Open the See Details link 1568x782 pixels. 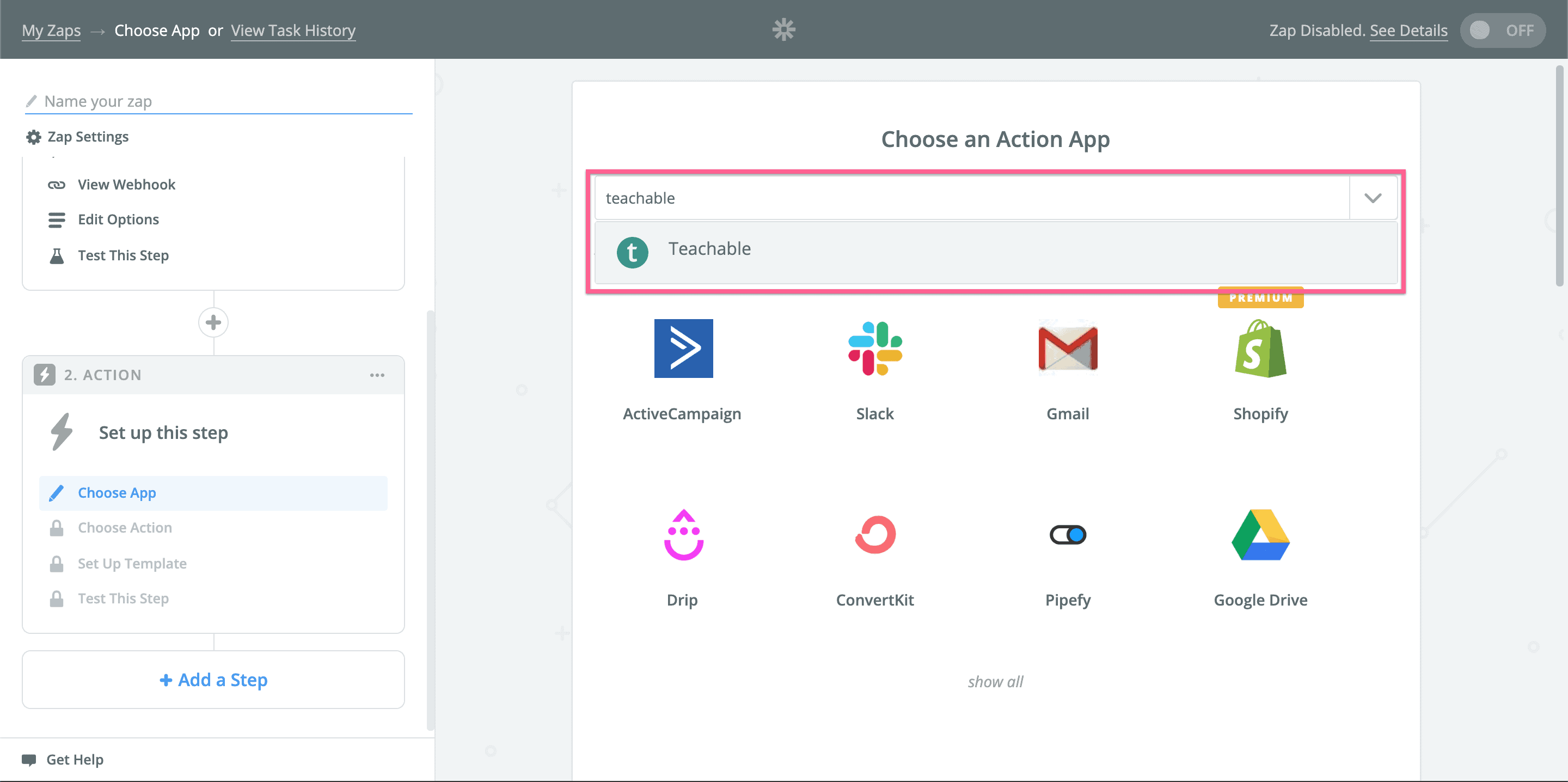coord(1408,30)
